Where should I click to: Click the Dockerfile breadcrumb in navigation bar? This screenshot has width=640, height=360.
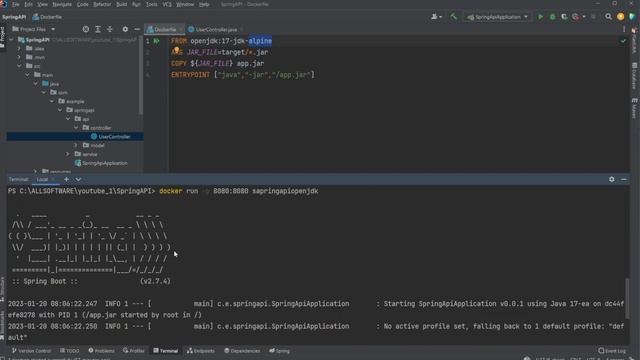[47, 17]
